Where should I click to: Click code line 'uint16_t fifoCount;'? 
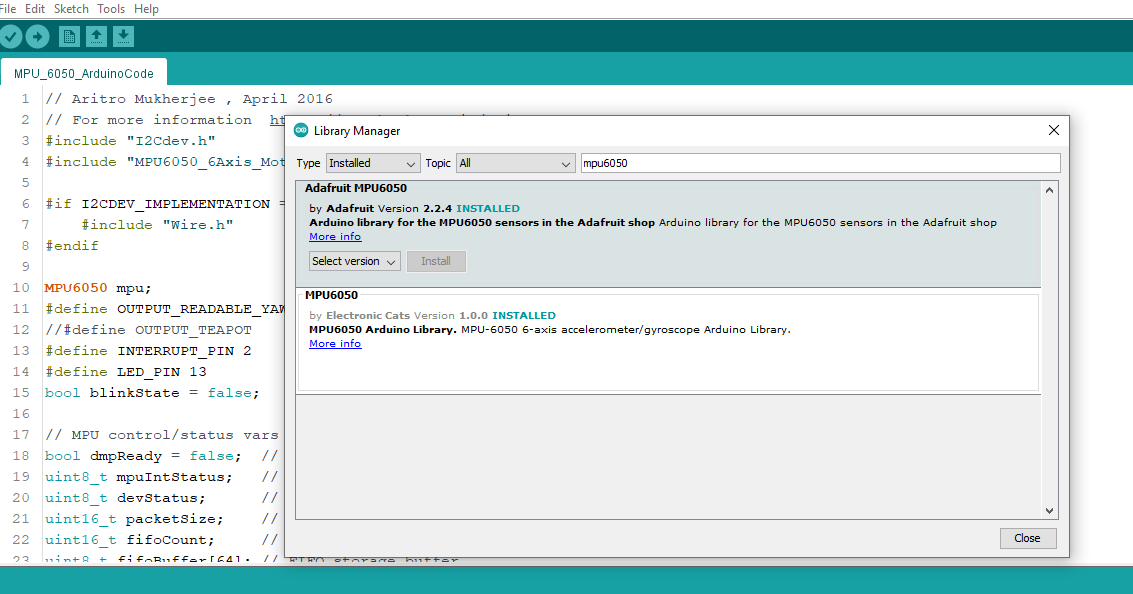[130, 540]
